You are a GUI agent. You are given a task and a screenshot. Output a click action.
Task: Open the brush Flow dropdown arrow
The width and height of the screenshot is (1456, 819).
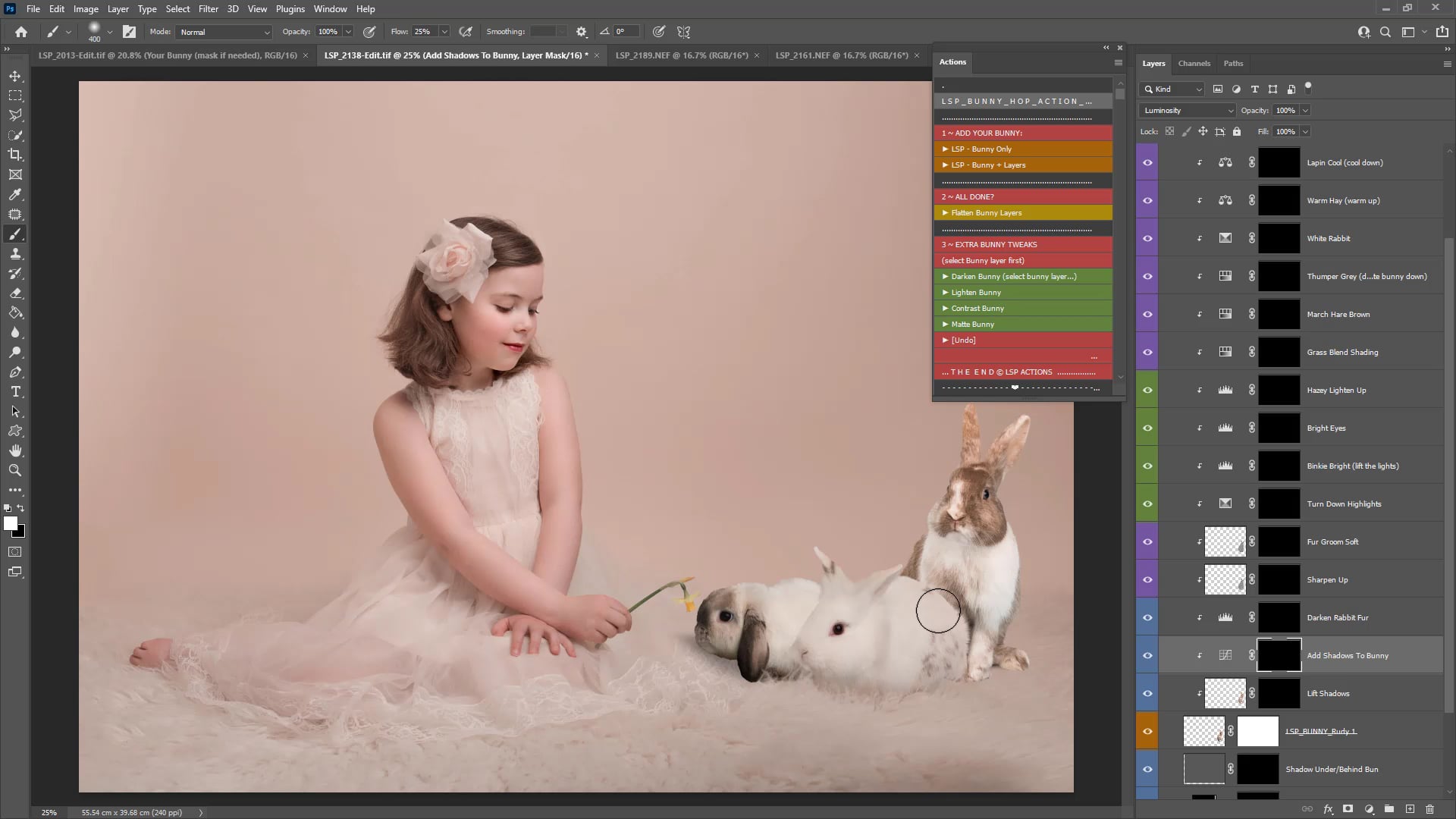tap(444, 32)
